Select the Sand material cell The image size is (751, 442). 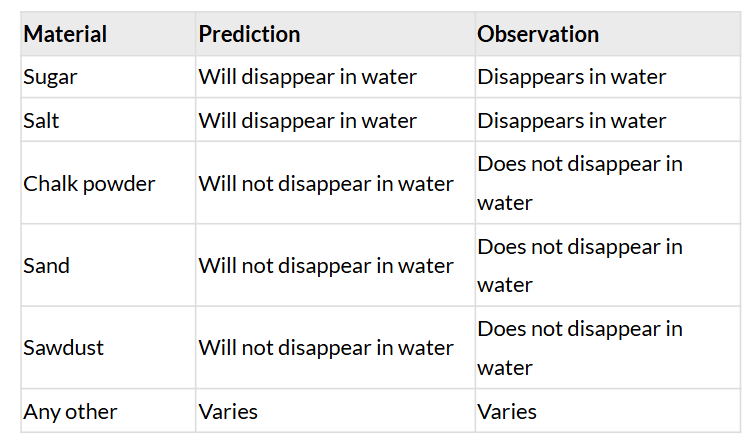[x=47, y=266]
